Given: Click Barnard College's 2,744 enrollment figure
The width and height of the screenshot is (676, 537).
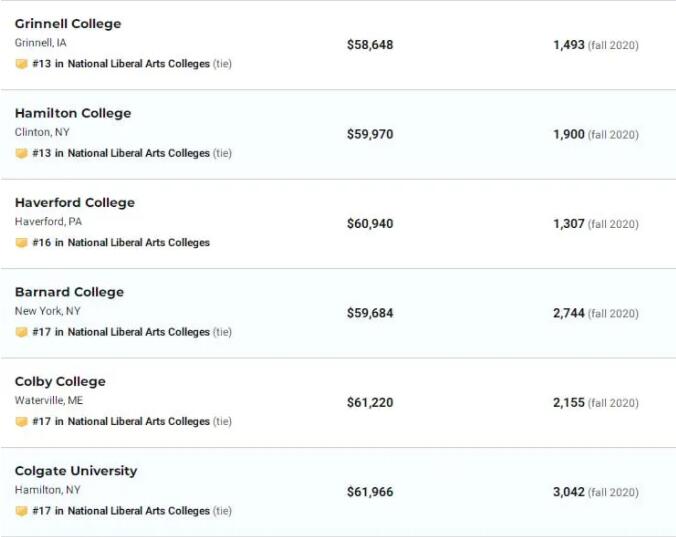Looking at the screenshot, I should pyautogui.click(x=569, y=313).
